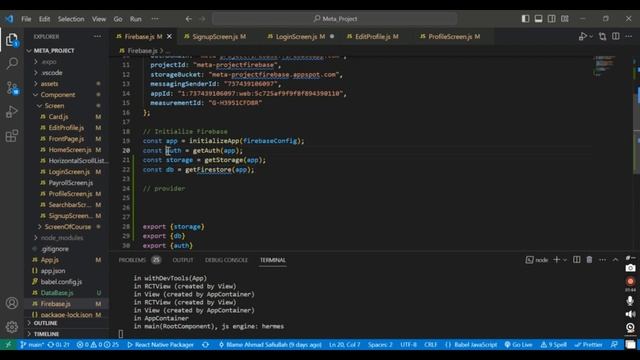Viewport: 640px width, 360px height.
Task: Switch to SignupScreen.js tab
Action: point(215,37)
